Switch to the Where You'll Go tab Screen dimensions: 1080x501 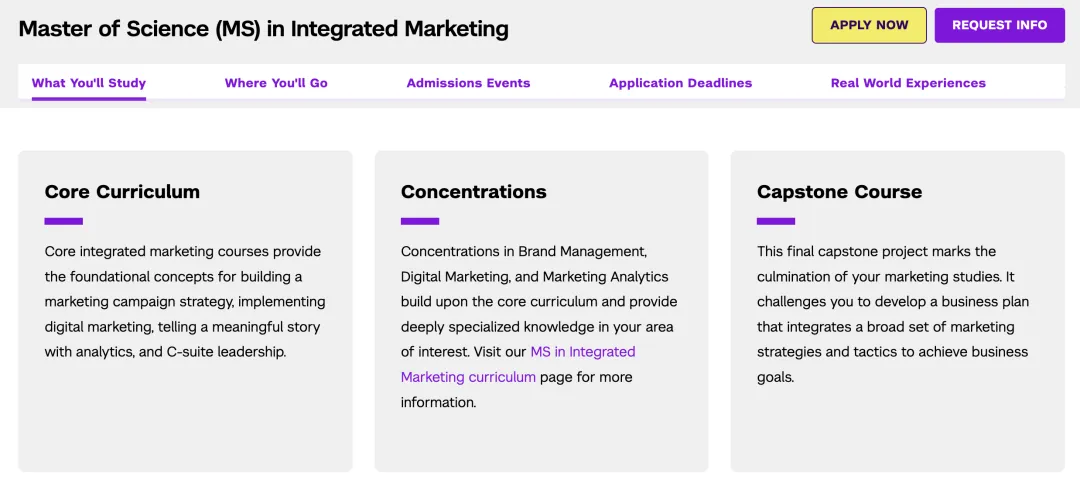pyautogui.click(x=276, y=83)
